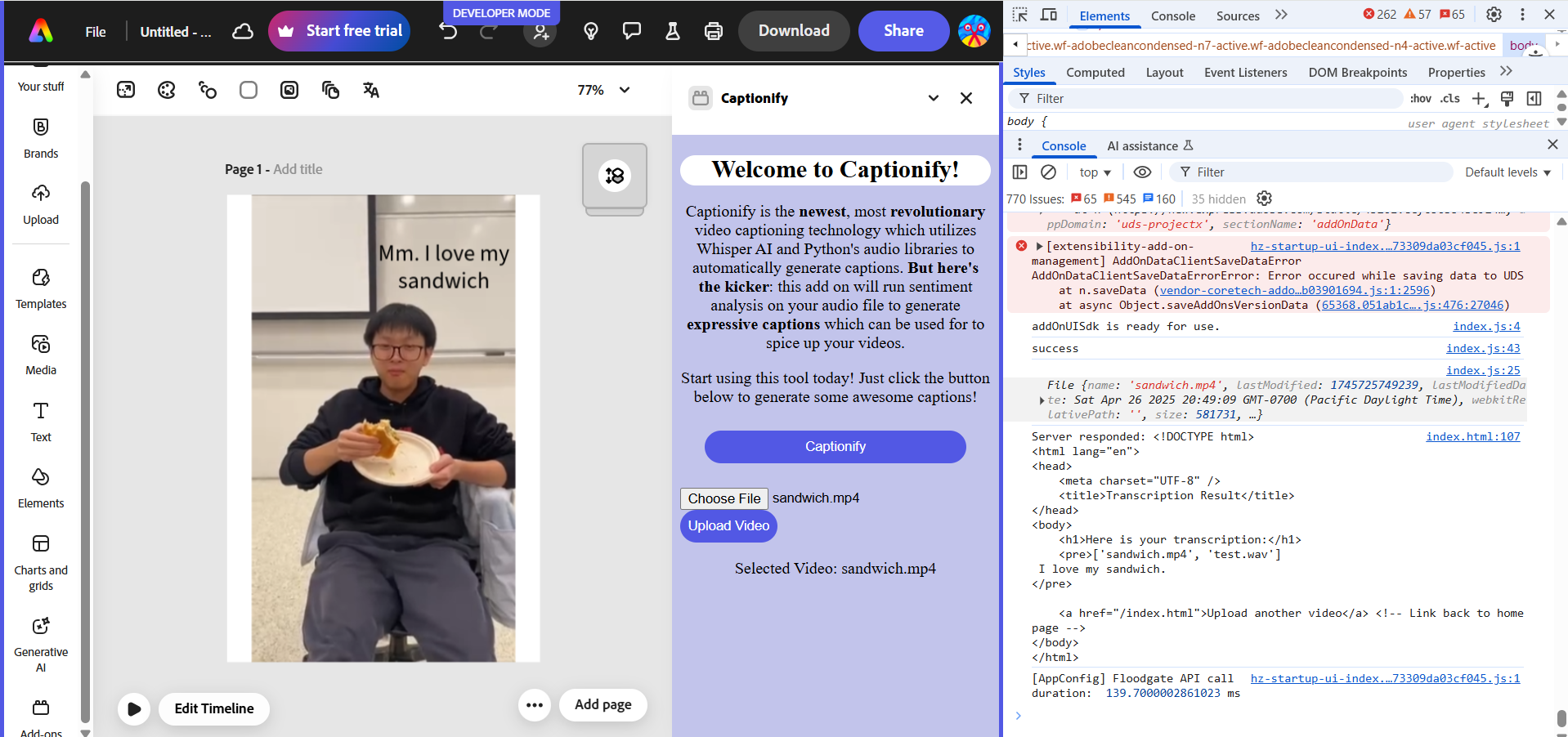Screen dimensions: 1568x737
Task: Click the Download button
Action: (794, 31)
